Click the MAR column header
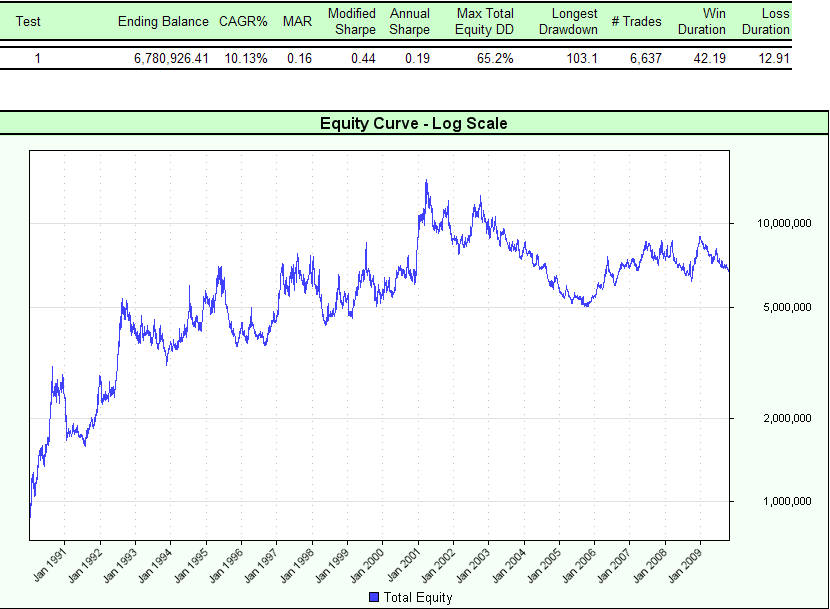Image resolution: width=830 pixels, height=609 pixels. 298,21
